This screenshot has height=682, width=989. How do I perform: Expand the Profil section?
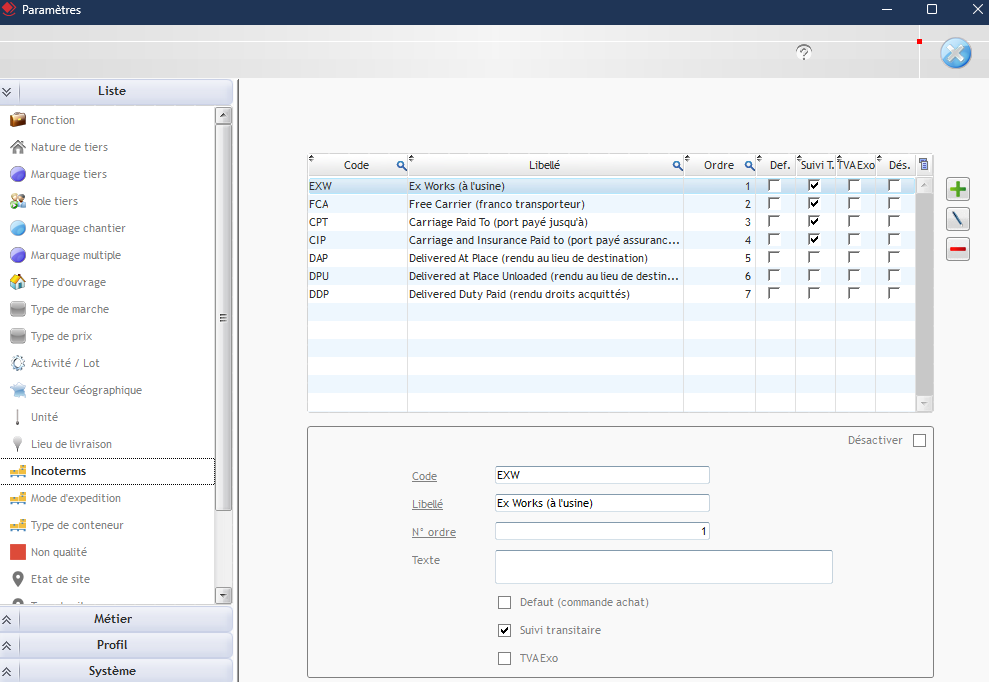[x=112, y=645]
